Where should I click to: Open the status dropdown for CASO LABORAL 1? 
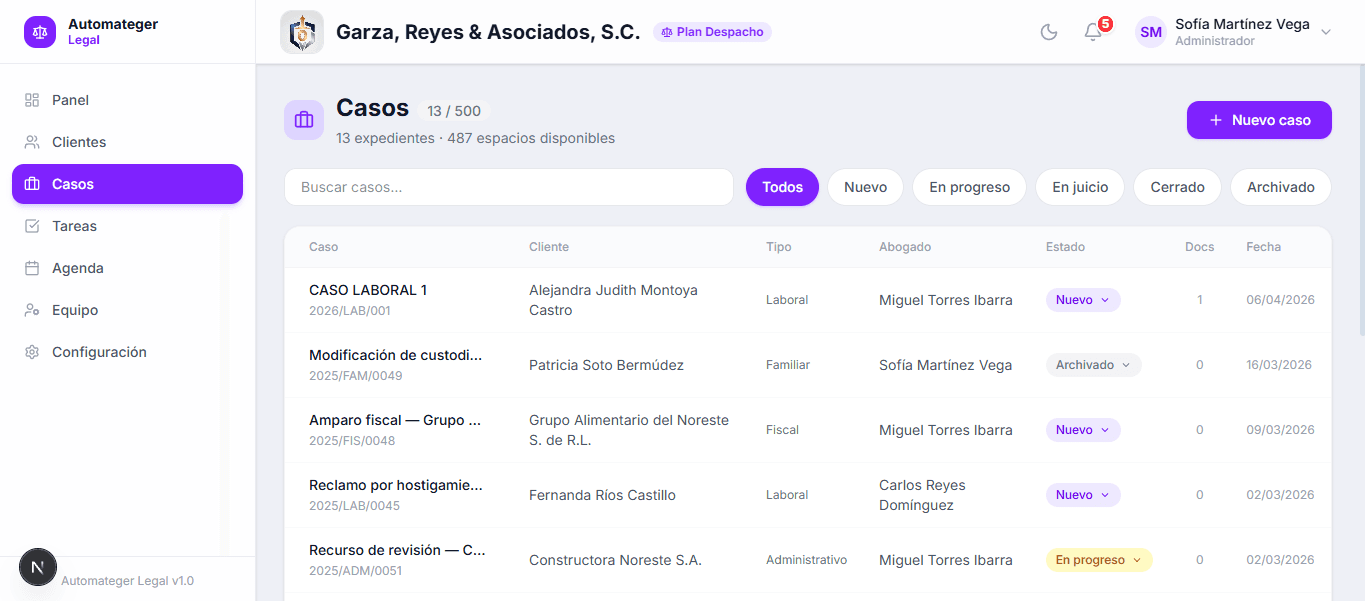(x=1082, y=299)
